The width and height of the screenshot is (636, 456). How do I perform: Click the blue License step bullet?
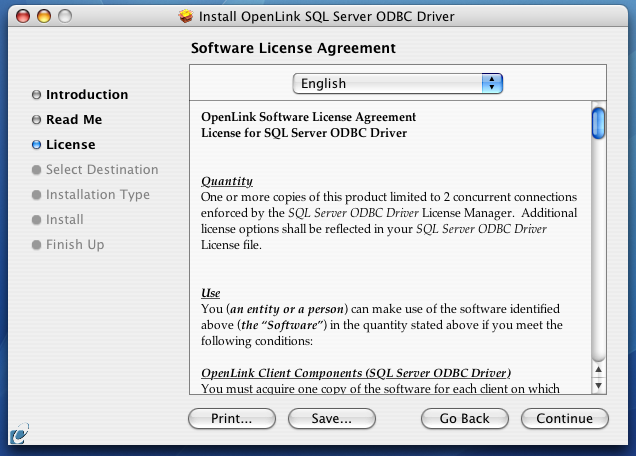[37, 145]
